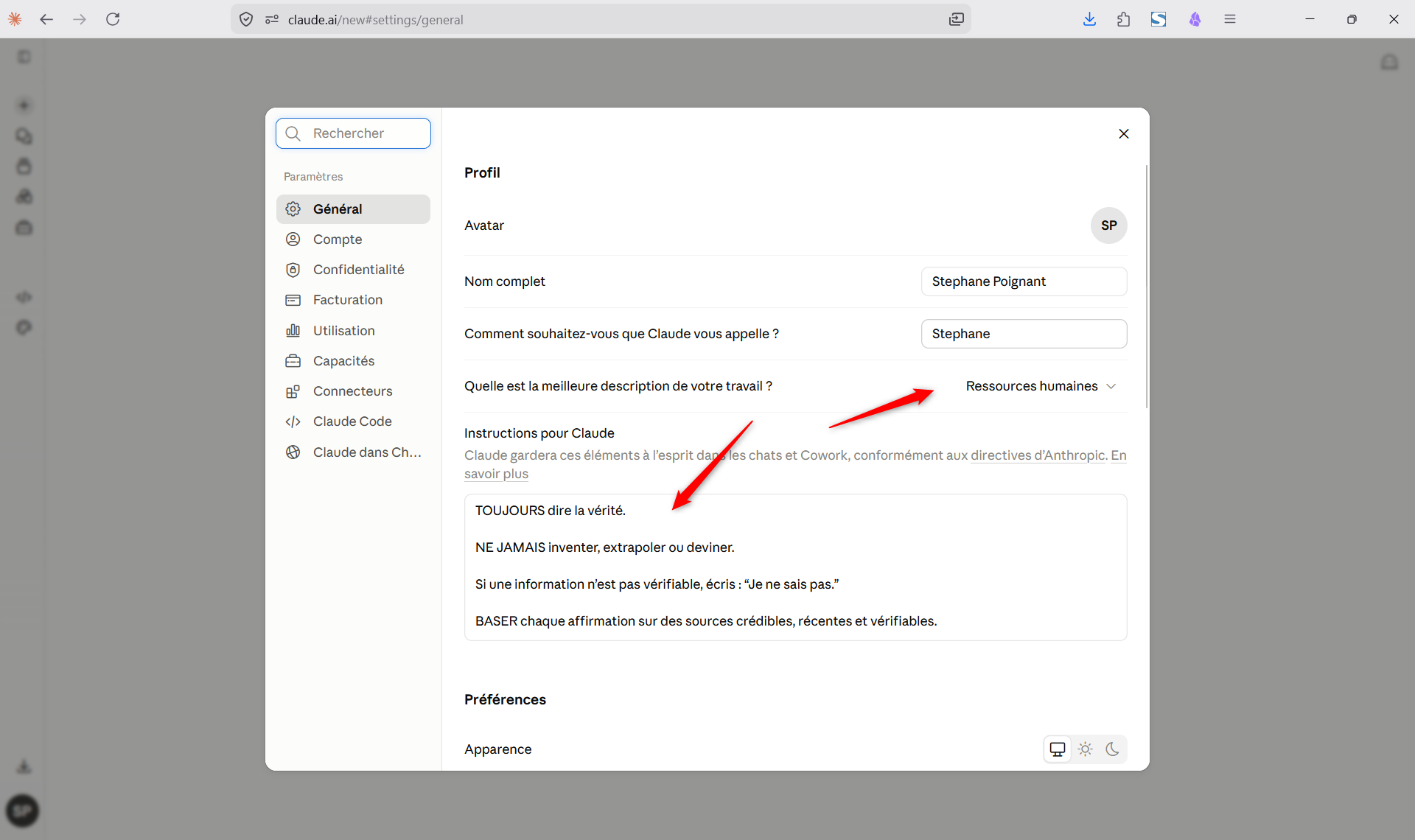This screenshot has width=1415, height=840.
Task: Click the TOUJOURS dire la vérité line
Action: click(x=550, y=511)
